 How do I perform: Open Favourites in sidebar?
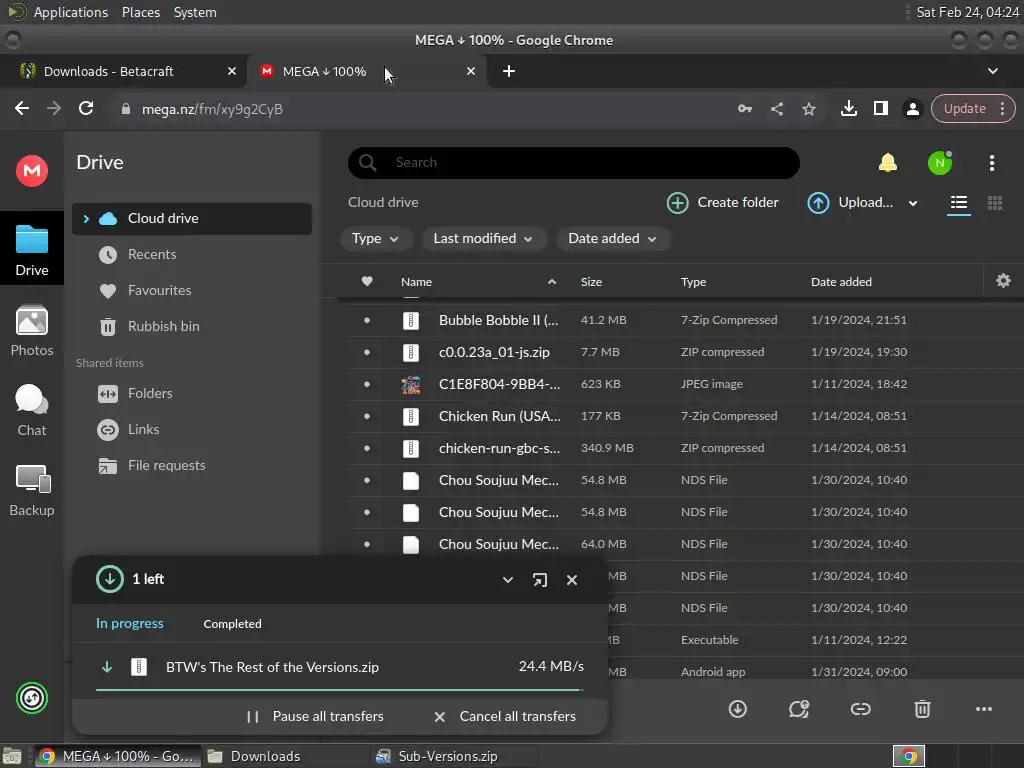(191, 291)
